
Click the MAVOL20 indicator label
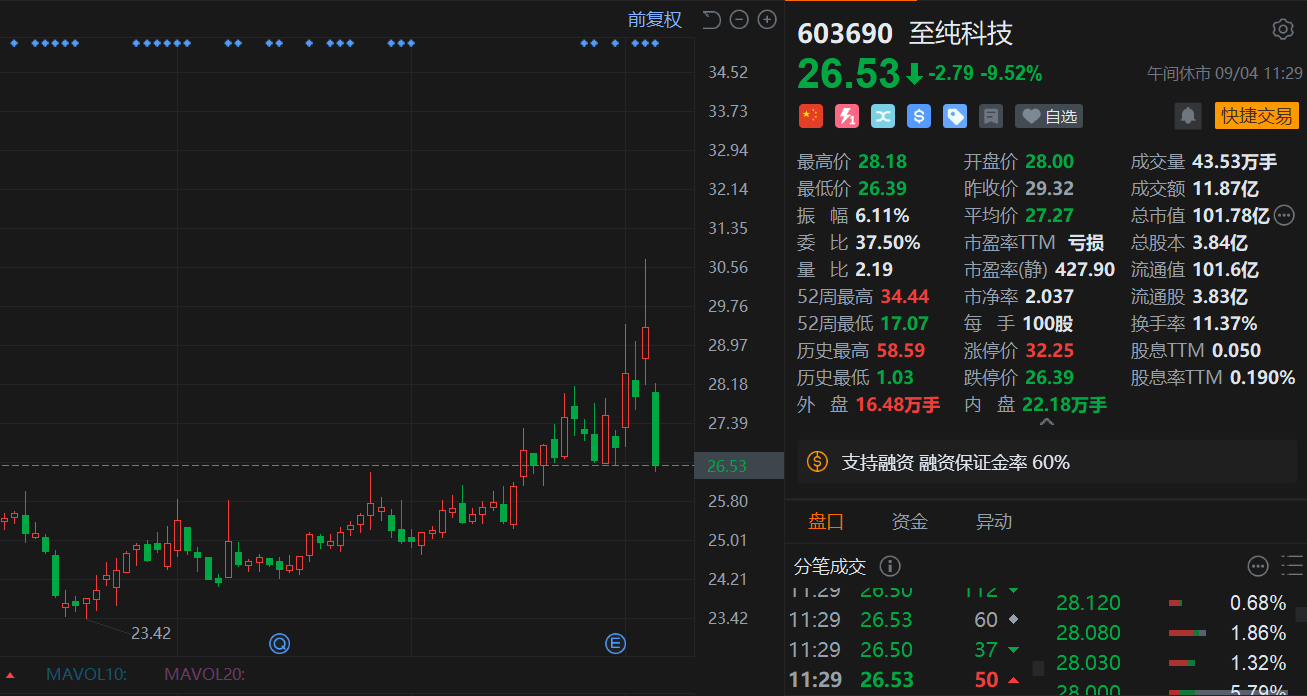point(205,674)
